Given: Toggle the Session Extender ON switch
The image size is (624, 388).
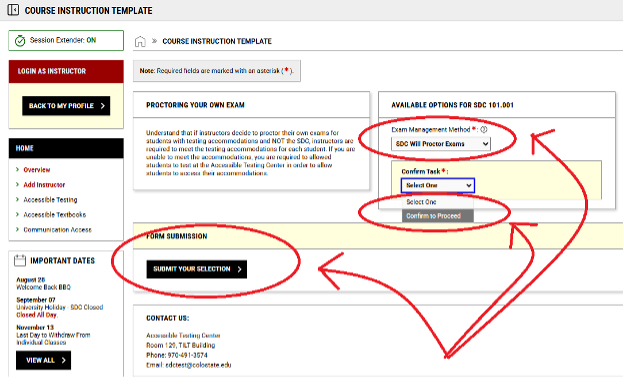Looking at the screenshot, I should point(91,40).
